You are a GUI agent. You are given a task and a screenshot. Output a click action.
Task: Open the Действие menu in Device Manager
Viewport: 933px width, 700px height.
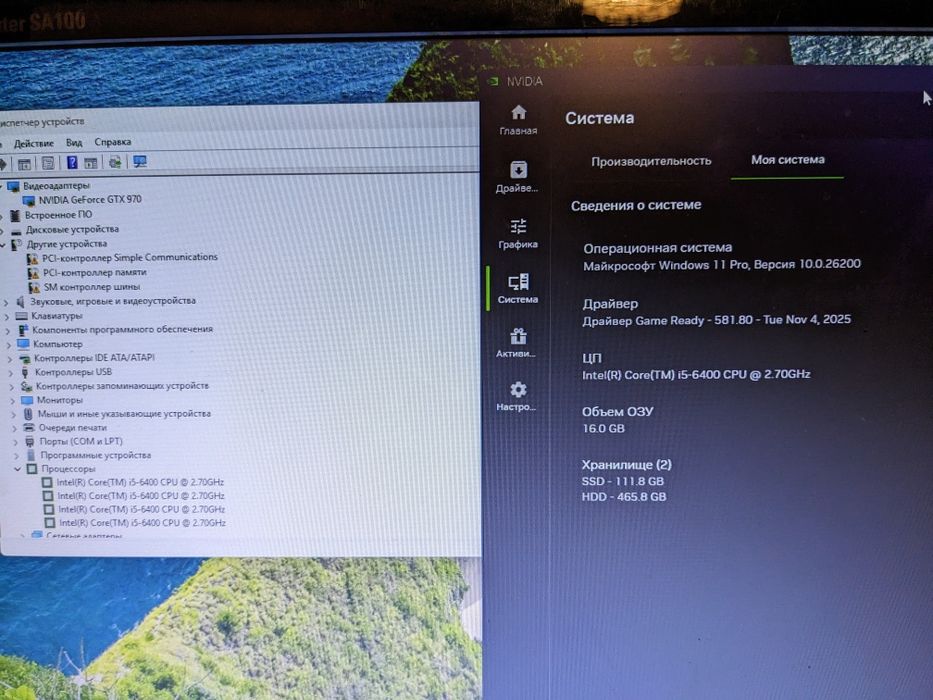click(34, 143)
